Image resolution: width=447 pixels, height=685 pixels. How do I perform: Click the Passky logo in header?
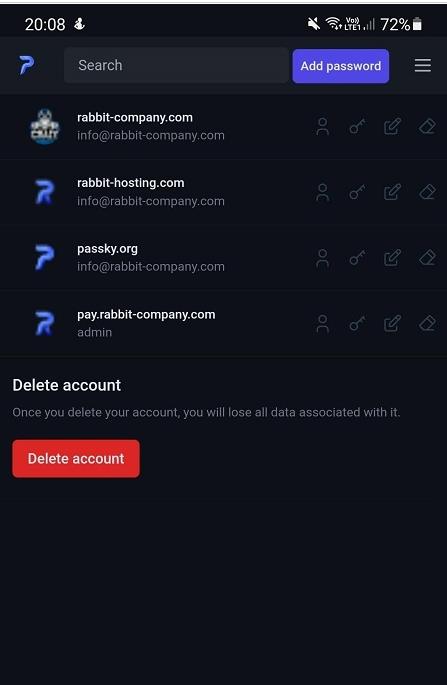[27, 66]
